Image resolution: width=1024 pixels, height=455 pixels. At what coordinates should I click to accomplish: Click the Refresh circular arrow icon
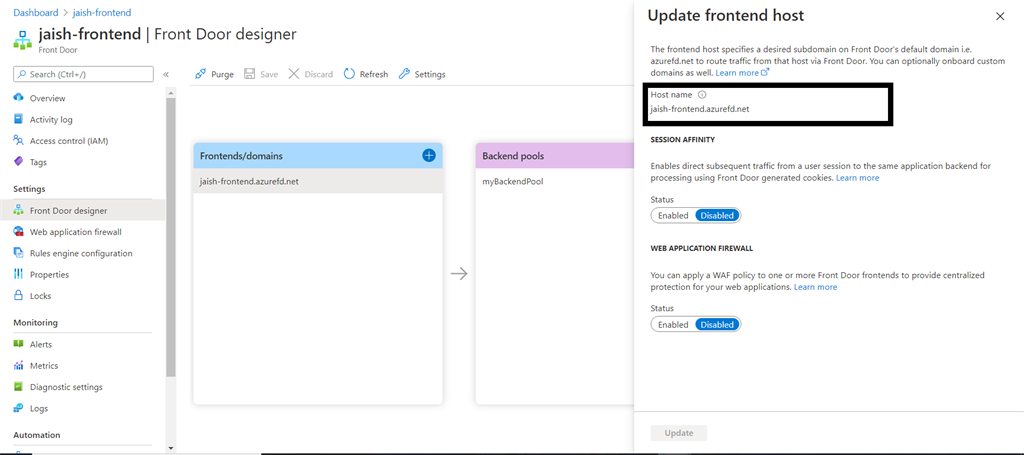tap(349, 74)
